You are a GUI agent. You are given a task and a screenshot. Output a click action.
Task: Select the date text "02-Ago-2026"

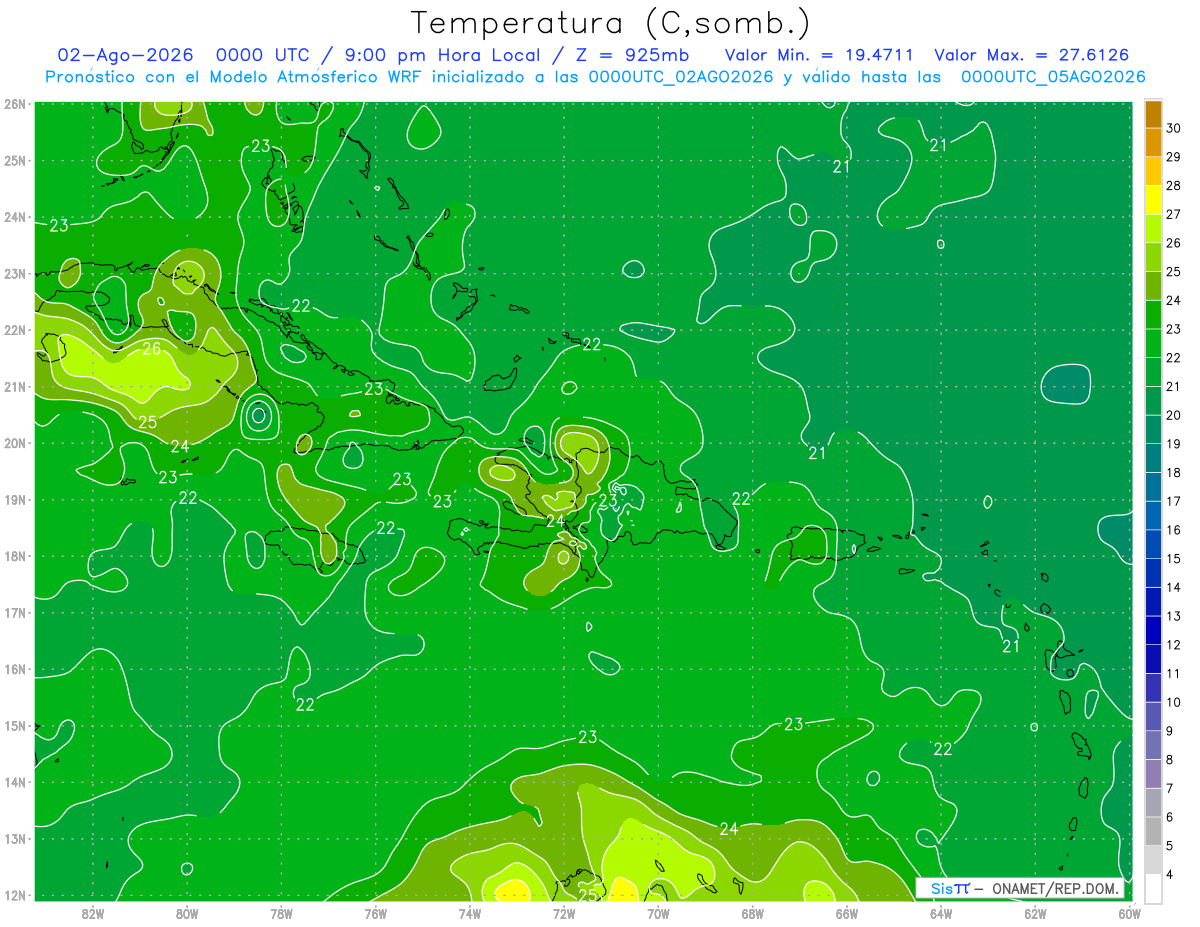(125, 55)
